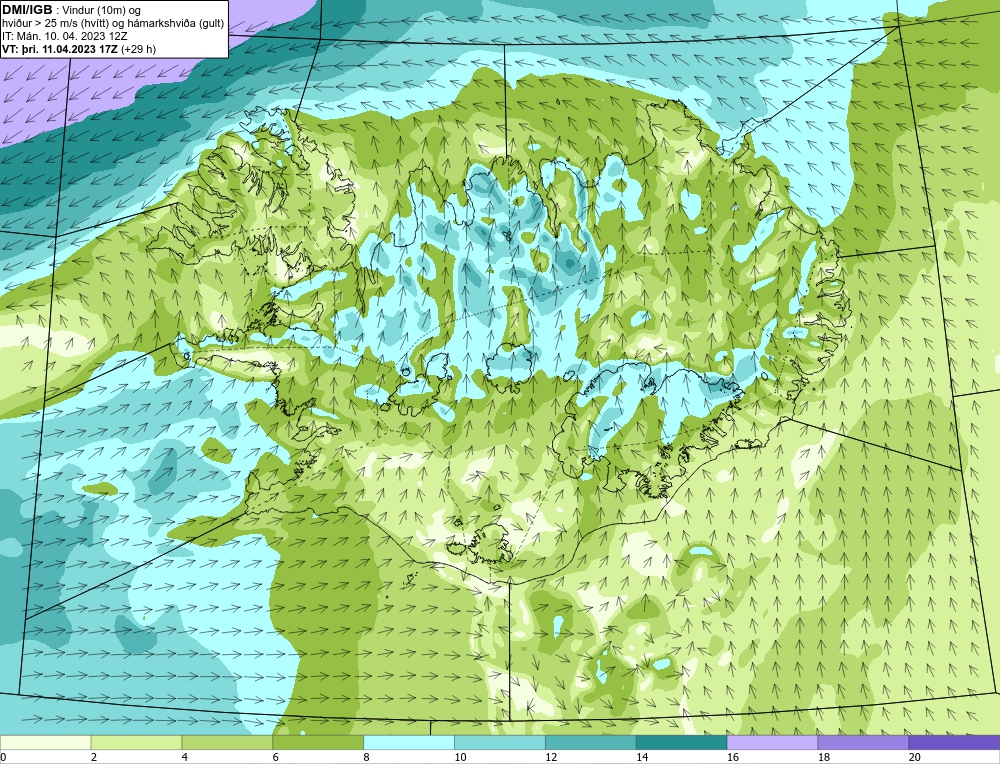The height and width of the screenshot is (764, 1000).
Task: Click the title line "DMI/IGB : Vindur (10m) og"
Action: coord(72,10)
